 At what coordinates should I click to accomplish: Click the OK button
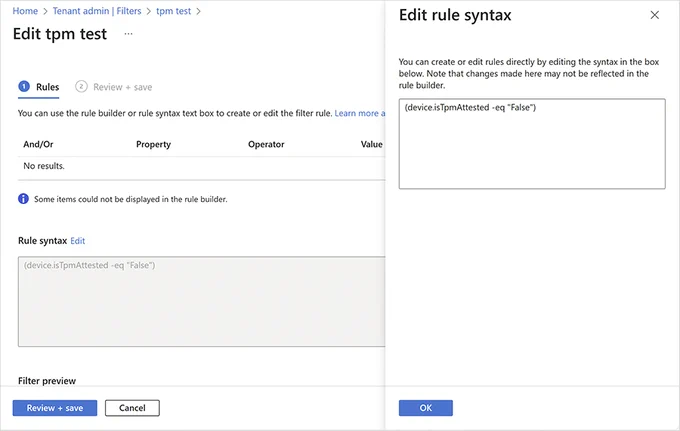pos(425,408)
